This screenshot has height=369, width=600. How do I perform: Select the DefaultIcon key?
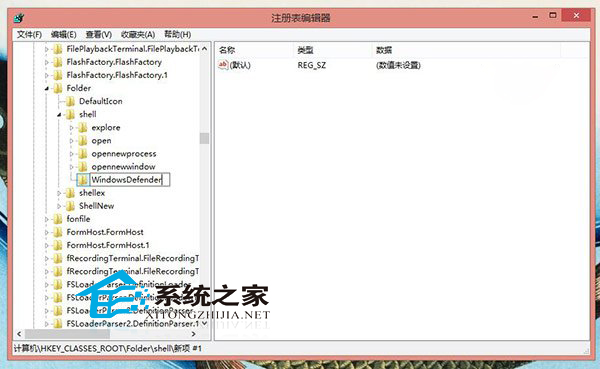[101, 101]
